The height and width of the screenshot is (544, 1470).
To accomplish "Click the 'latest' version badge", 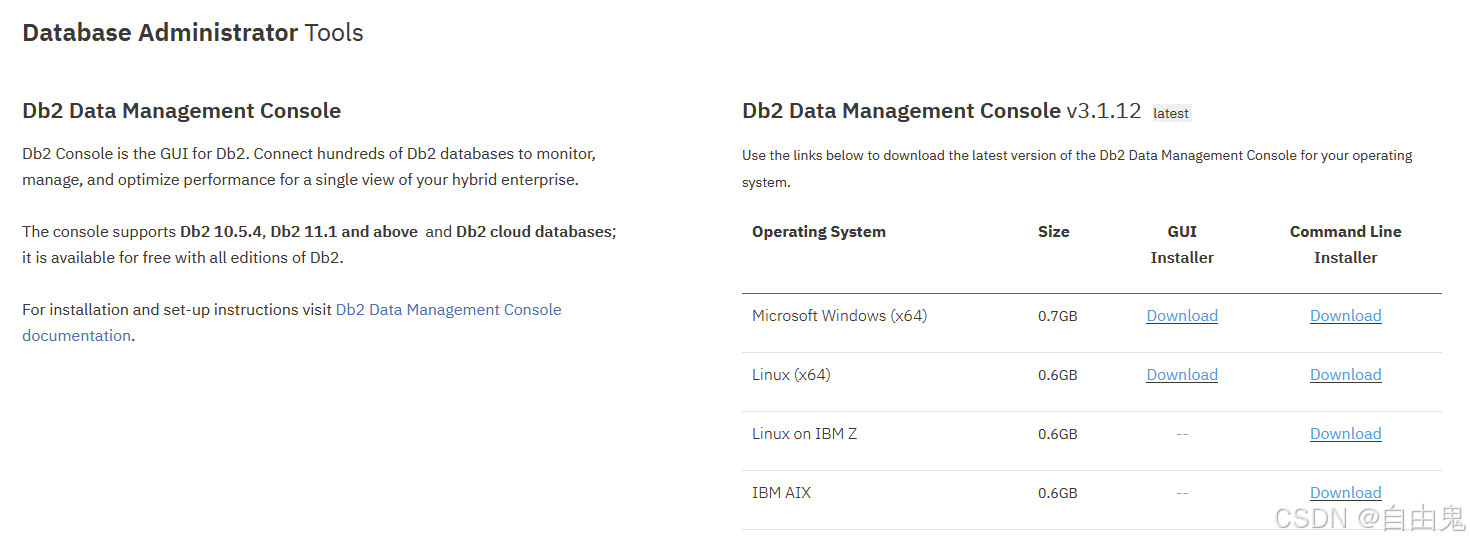I will (1171, 113).
